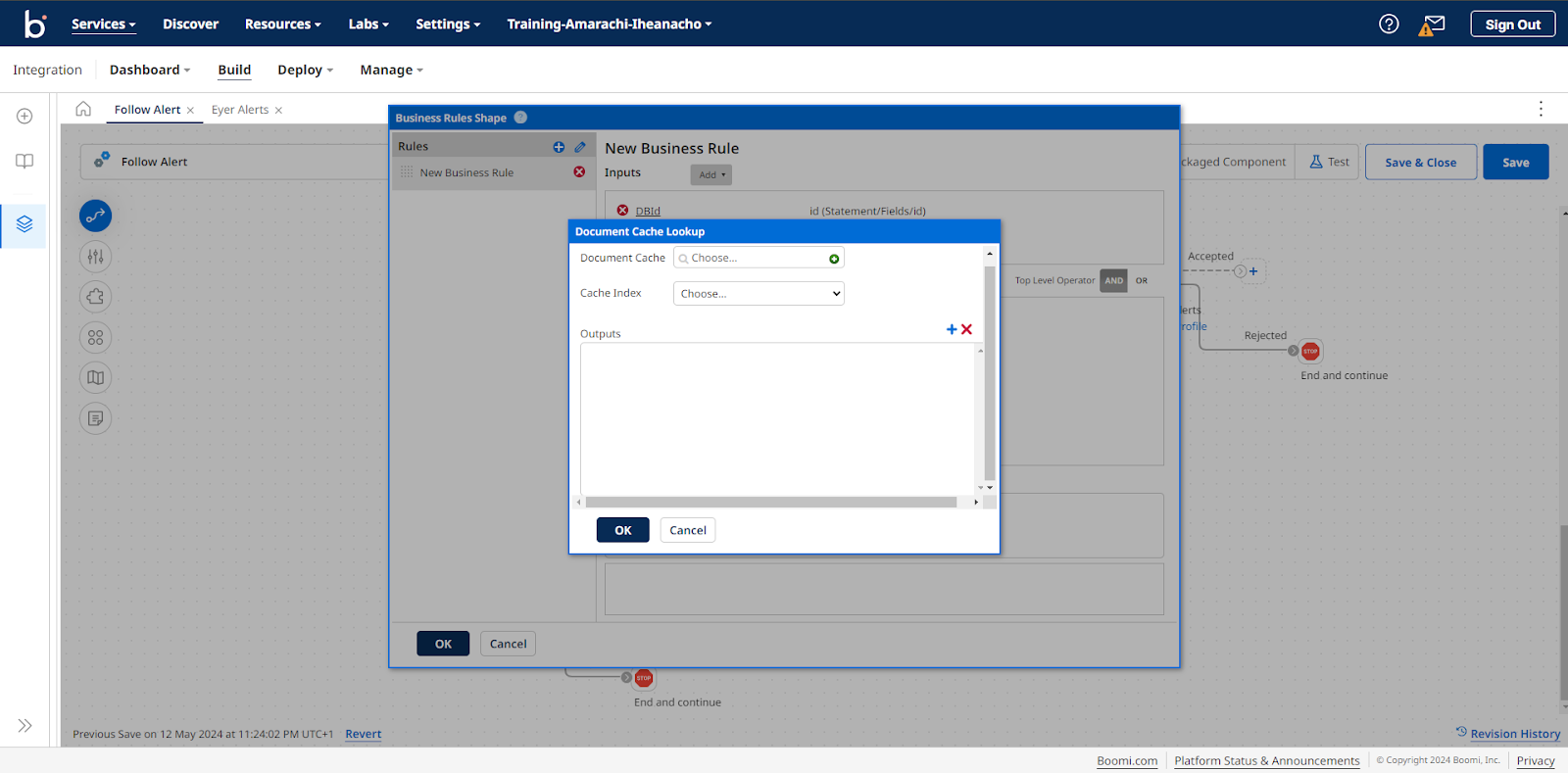1568x773 pixels.
Task: Close the Follow Alert tab
Action: [190, 111]
